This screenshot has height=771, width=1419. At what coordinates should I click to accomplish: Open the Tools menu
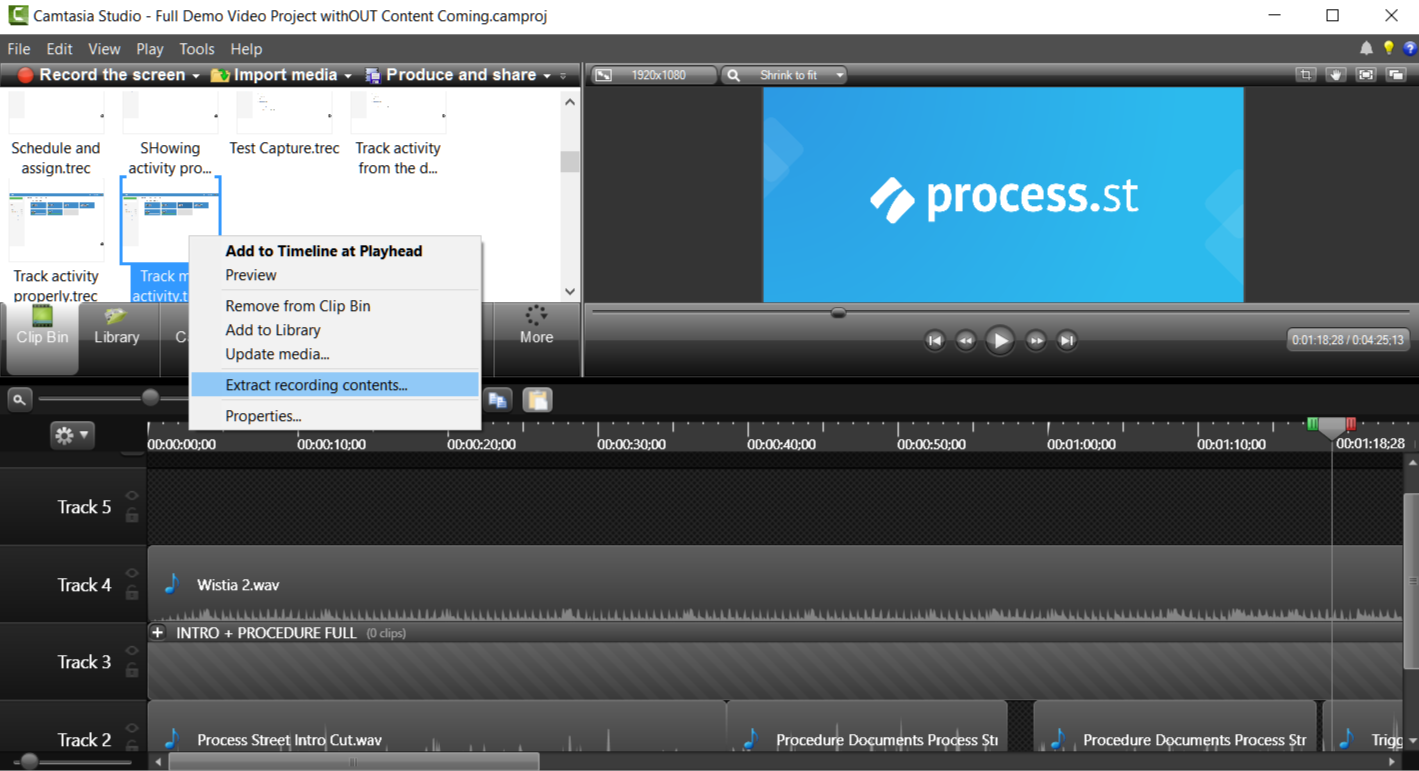tap(197, 49)
